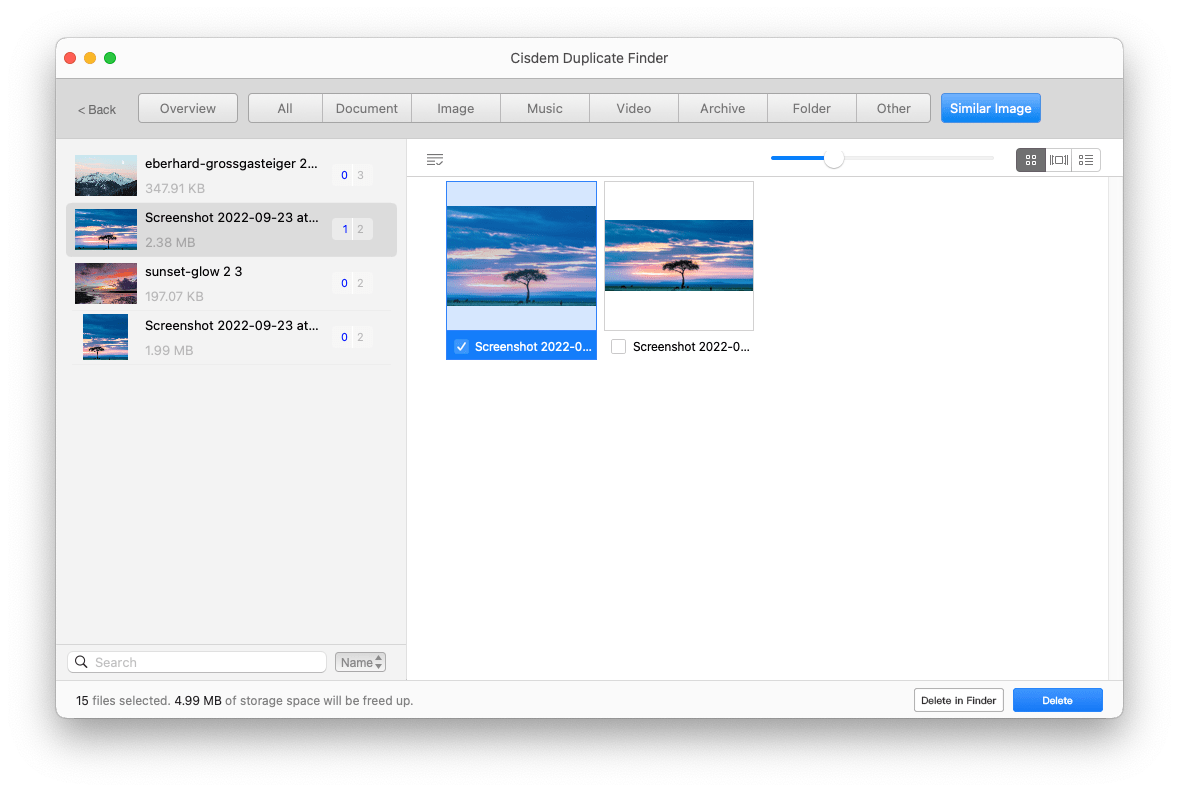Switch to grid thumbnail view
Image resolution: width=1179 pixels, height=792 pixels.
[1031, 160]
